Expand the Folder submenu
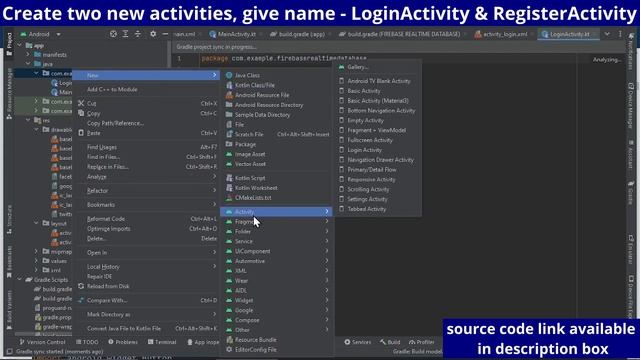 tap(277, 231)
